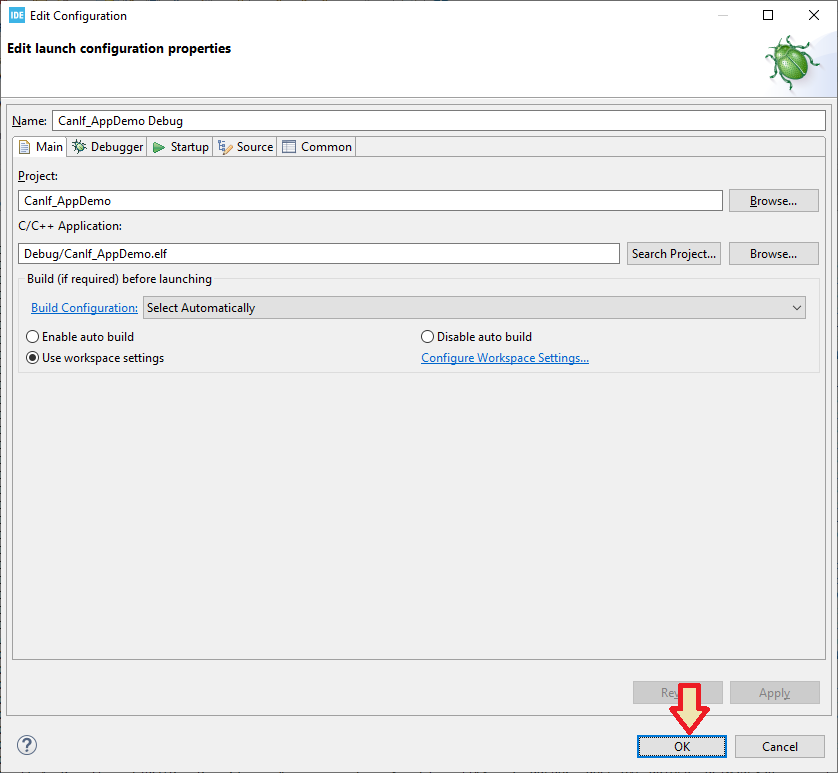Click the IDE icon in the title bar
Image resolution: width=838 pixels, height=773 pixels.
17,16
